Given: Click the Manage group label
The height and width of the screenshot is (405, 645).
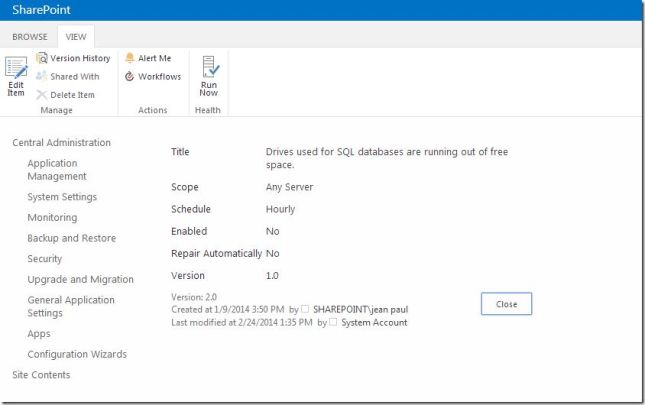Looking at the screenshot, I should pos(56,110).
